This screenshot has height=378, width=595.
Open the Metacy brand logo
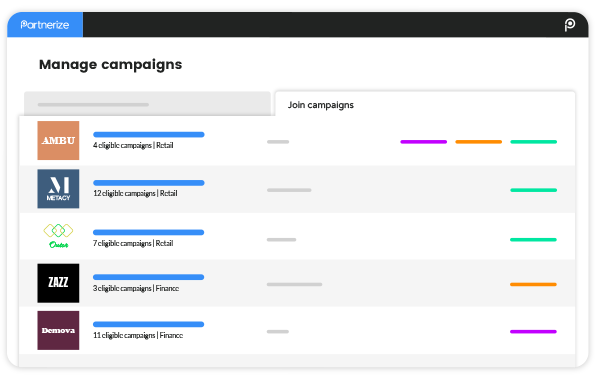point(58,189)
